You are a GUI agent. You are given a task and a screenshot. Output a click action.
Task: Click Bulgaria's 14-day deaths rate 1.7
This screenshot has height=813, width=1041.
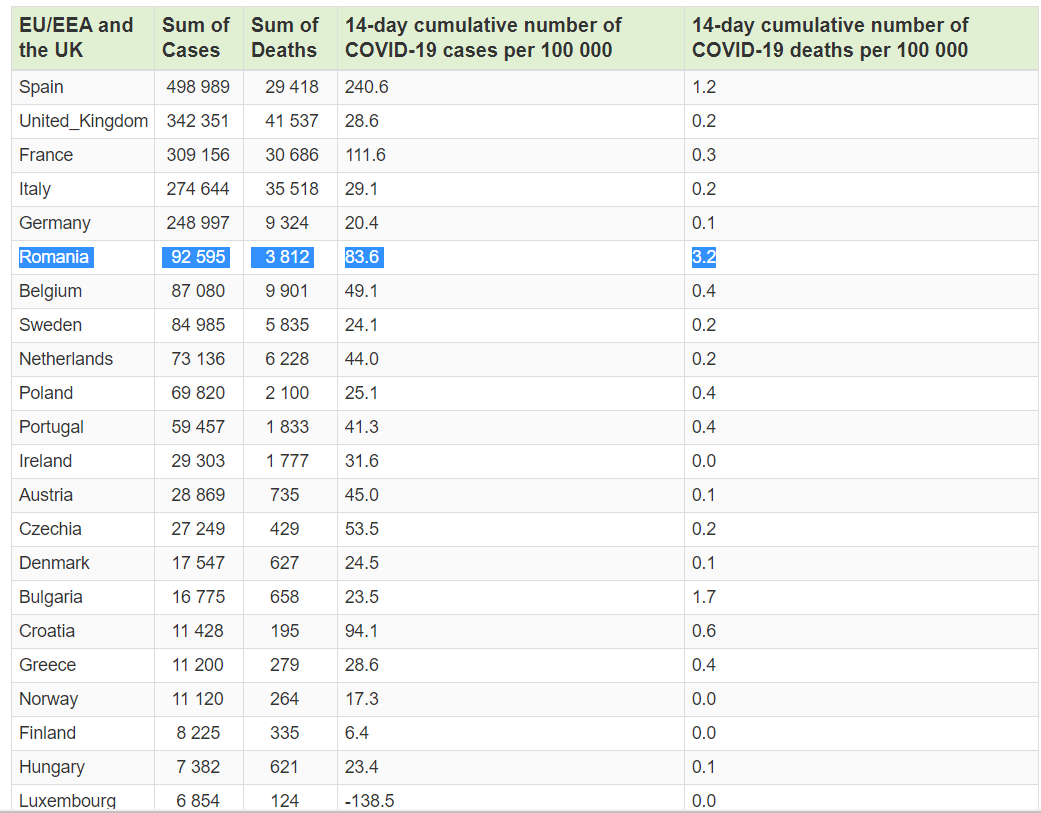click(704, 597)
